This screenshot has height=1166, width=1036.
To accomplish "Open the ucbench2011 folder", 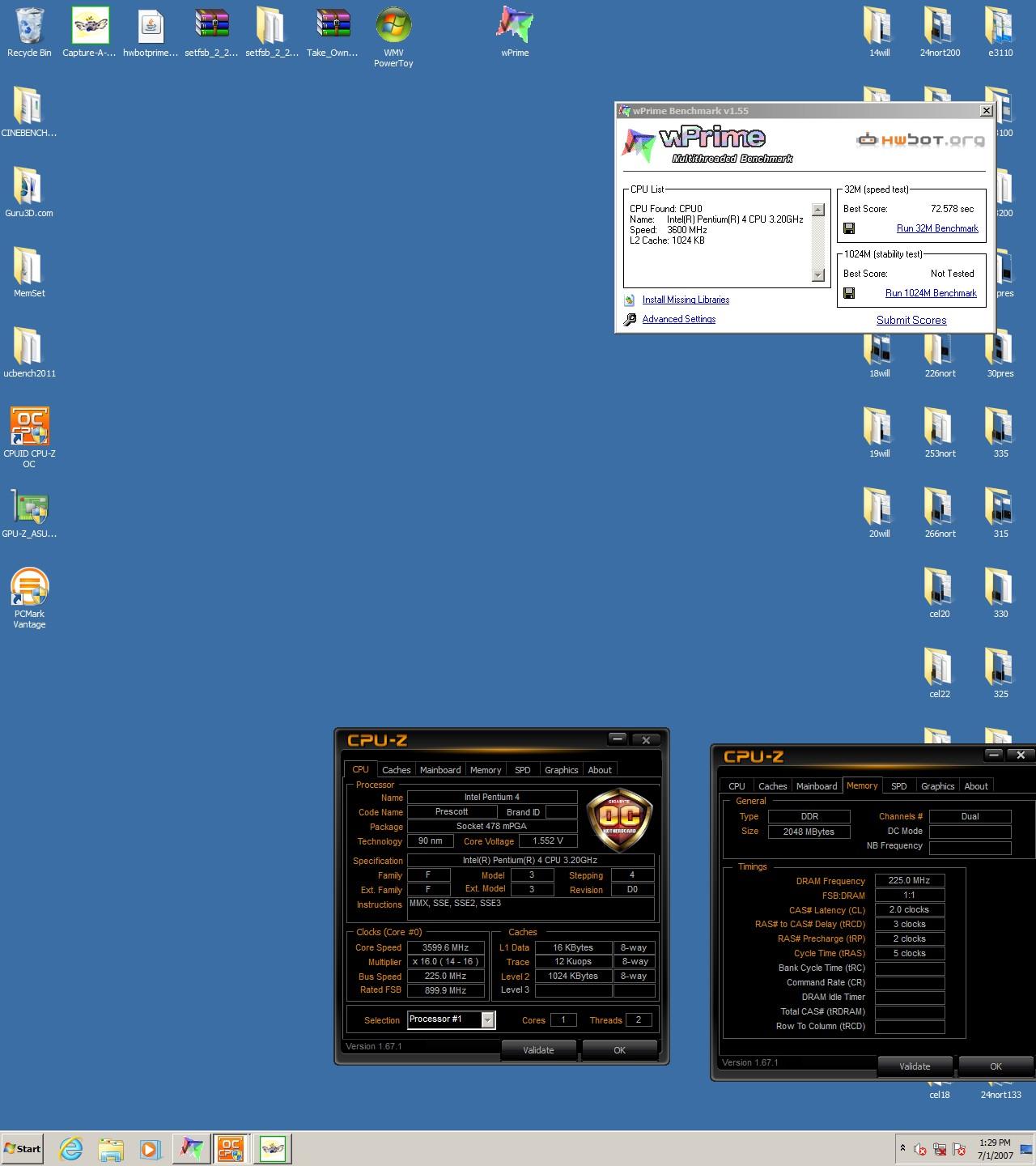I will tap(29, 353).
